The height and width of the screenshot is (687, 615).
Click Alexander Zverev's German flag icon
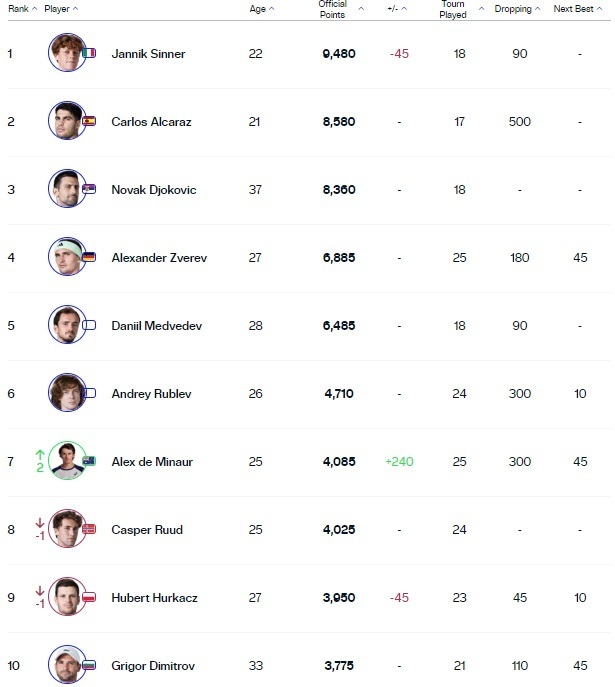[90, 257]
